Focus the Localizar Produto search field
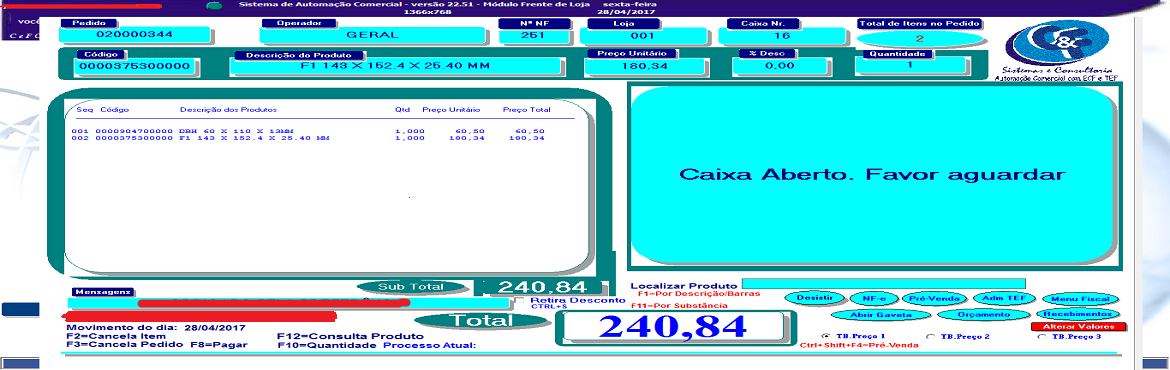 coord(883,284)
